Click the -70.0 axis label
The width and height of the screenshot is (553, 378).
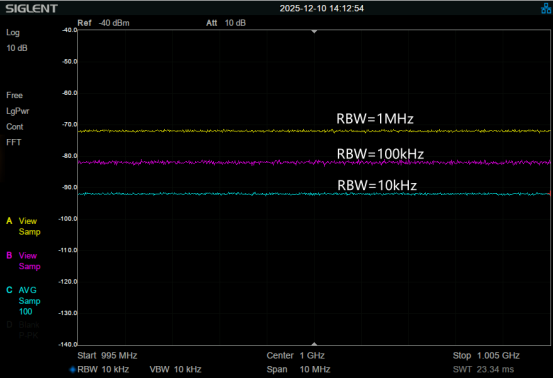[69, 124]
